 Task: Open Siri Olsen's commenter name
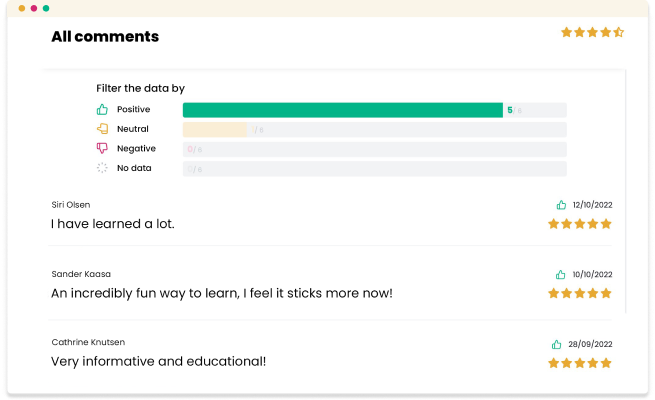pos(71,205)
